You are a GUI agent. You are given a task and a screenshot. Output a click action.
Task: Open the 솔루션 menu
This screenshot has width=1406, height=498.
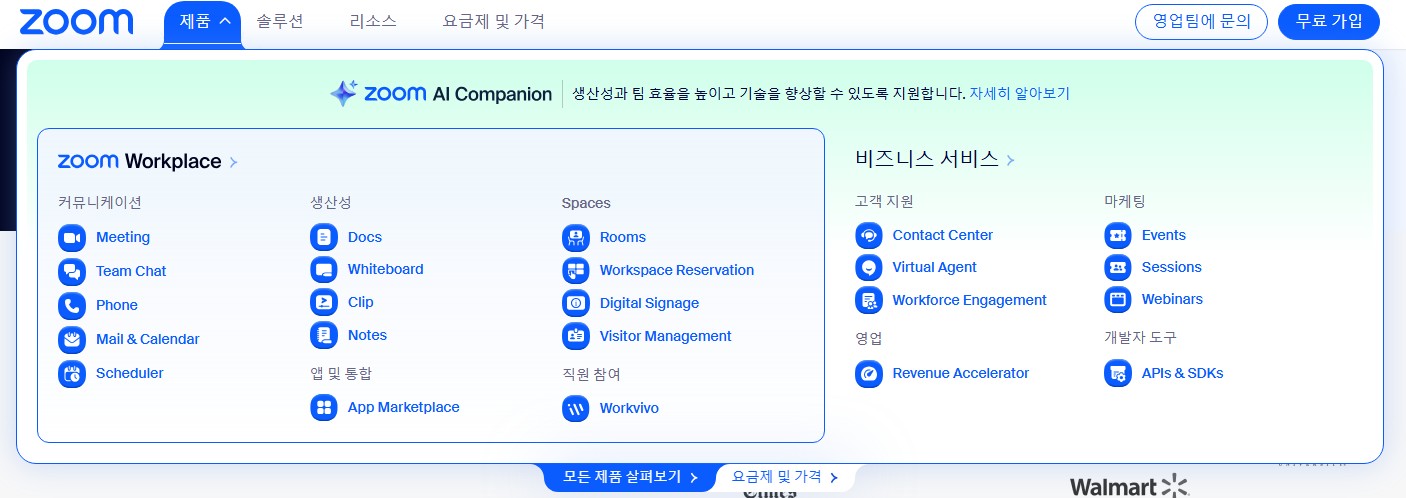pos(280,21)
